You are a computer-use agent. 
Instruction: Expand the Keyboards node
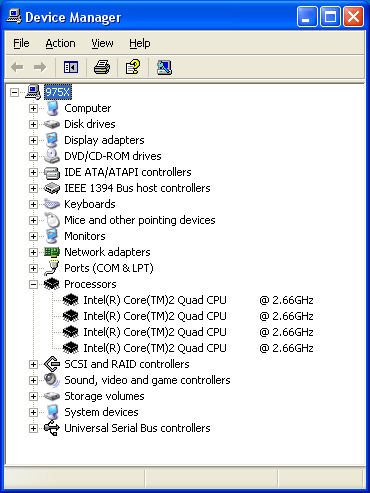(33, 204)
